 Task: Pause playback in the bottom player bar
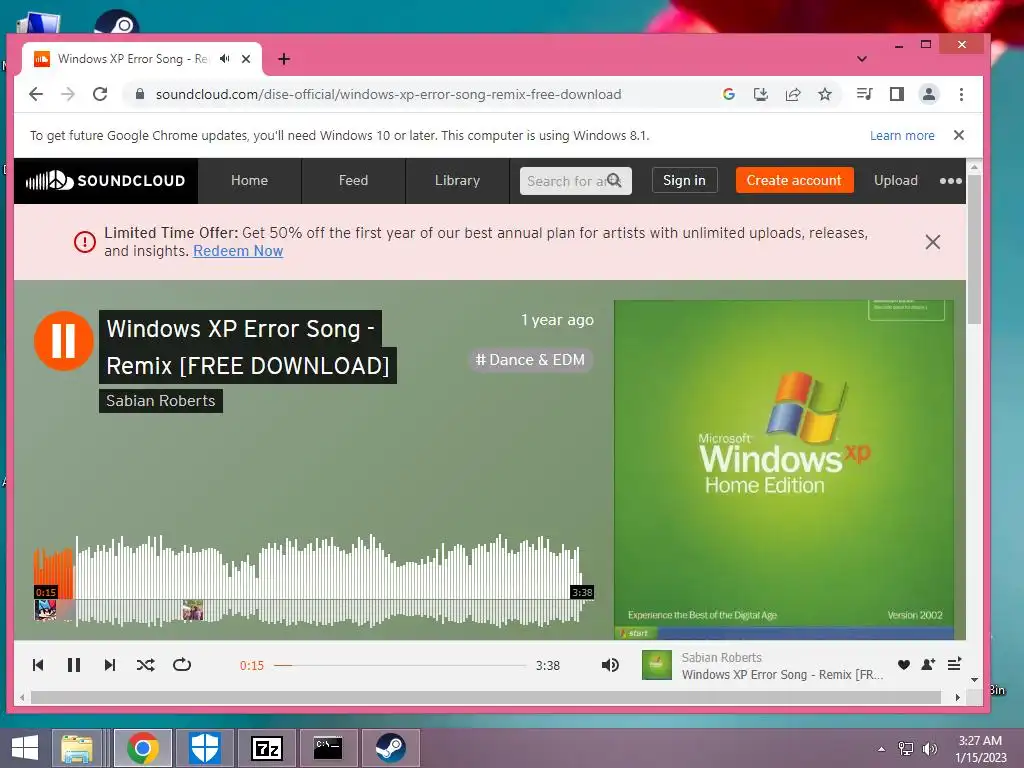click(74, 665)
